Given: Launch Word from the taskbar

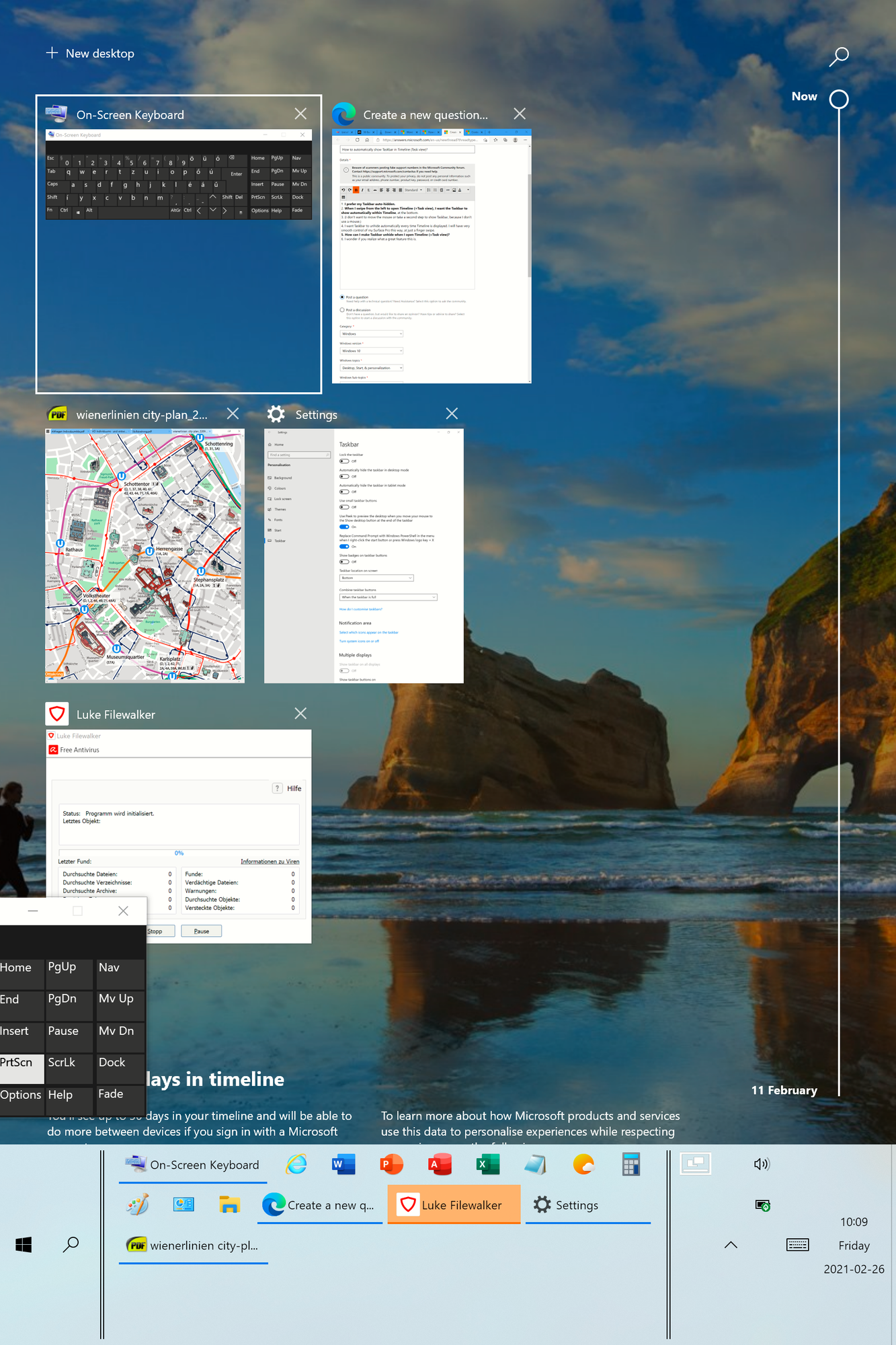Looking at the screenshot, I should [x=343, y=1164].
